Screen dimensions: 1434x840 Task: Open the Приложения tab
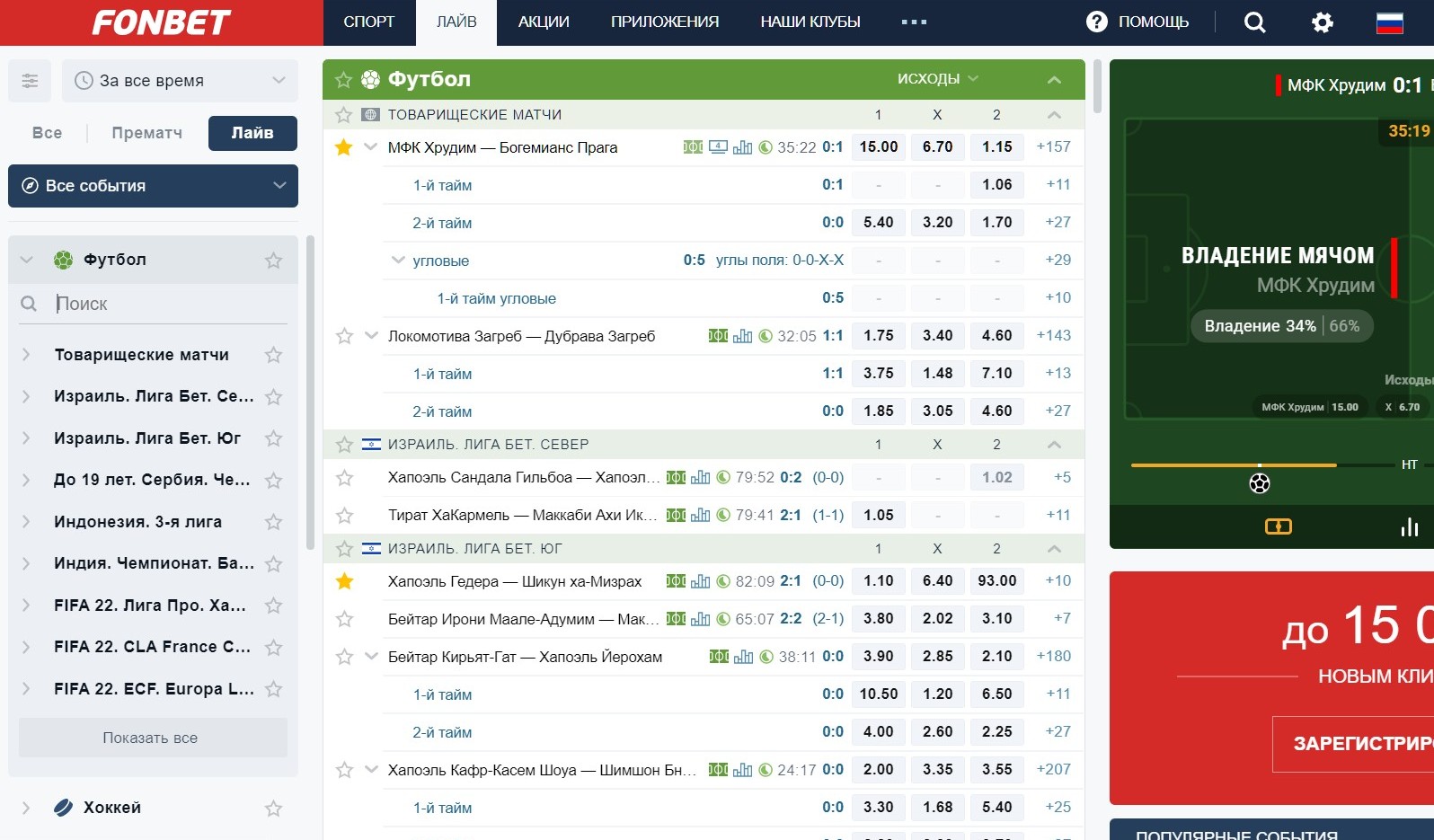[665, 22]
